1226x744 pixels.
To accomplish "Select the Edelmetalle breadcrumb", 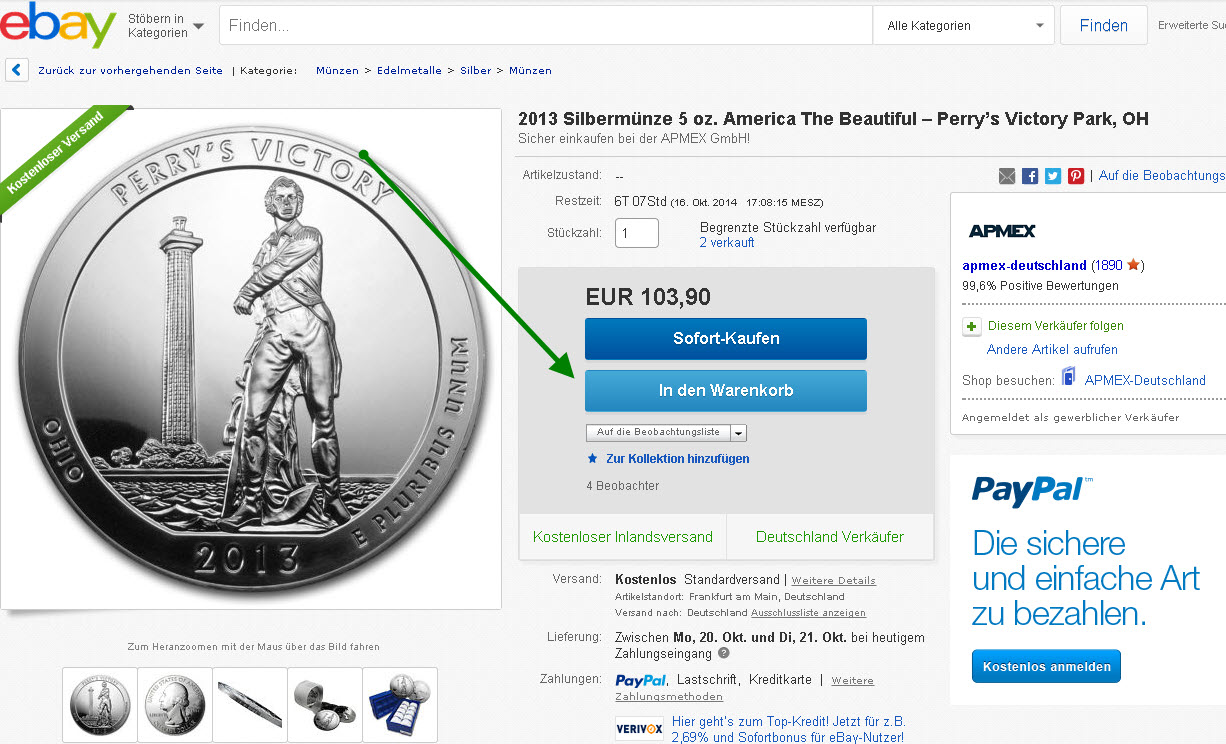I will click(410, 71).
